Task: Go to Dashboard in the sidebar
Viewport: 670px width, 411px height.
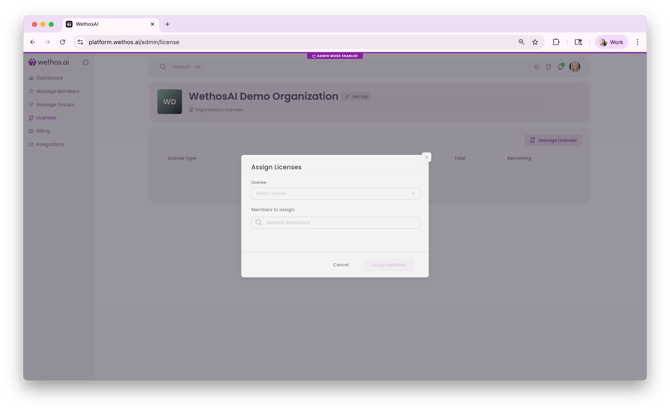Action: [x=48, y=78]
